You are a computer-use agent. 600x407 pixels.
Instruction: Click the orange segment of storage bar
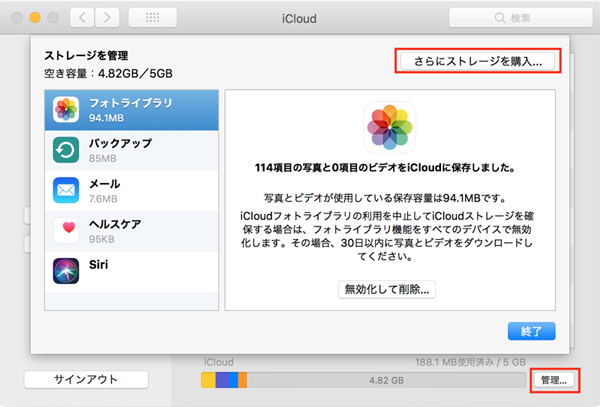click(x=242, y=380)
